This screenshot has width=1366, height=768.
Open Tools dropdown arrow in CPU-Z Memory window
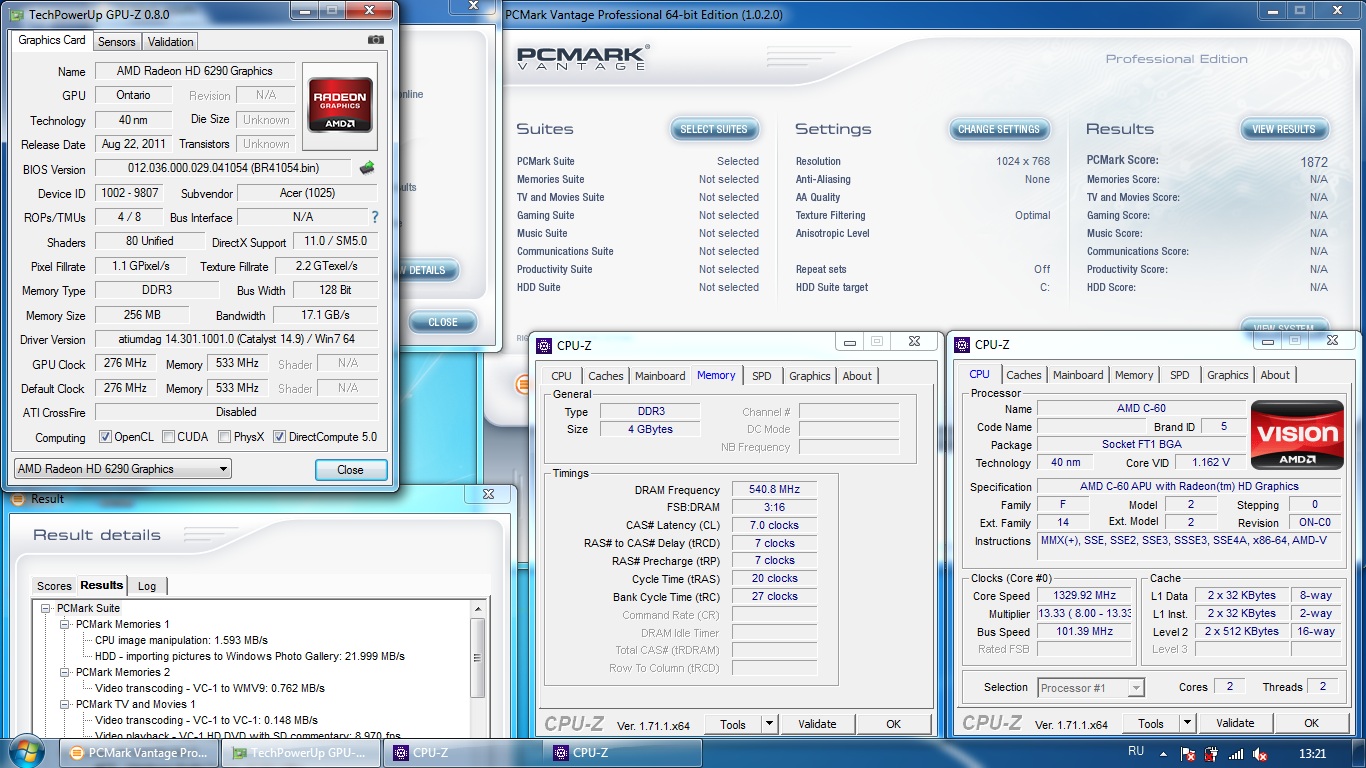pos(769,724)
